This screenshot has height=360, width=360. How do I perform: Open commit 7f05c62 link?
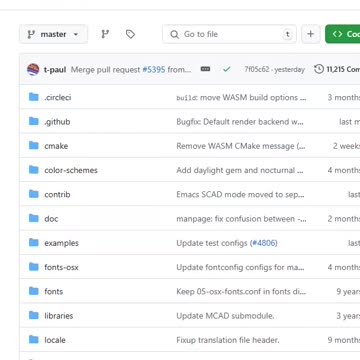pyautogui.click(x=257, y=69)
